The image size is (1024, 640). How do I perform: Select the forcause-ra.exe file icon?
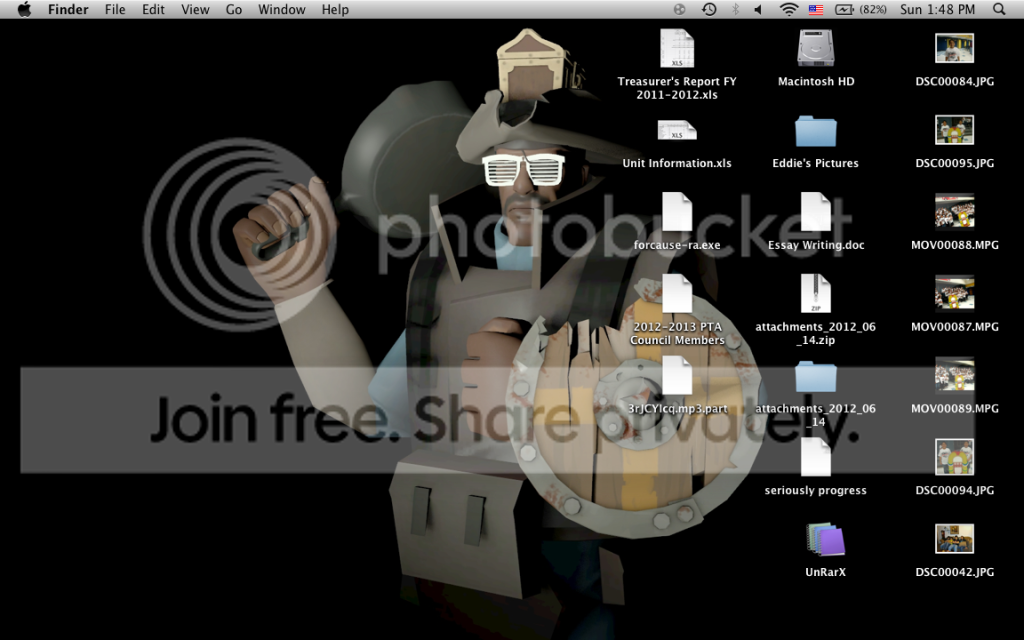pos(677,212)
